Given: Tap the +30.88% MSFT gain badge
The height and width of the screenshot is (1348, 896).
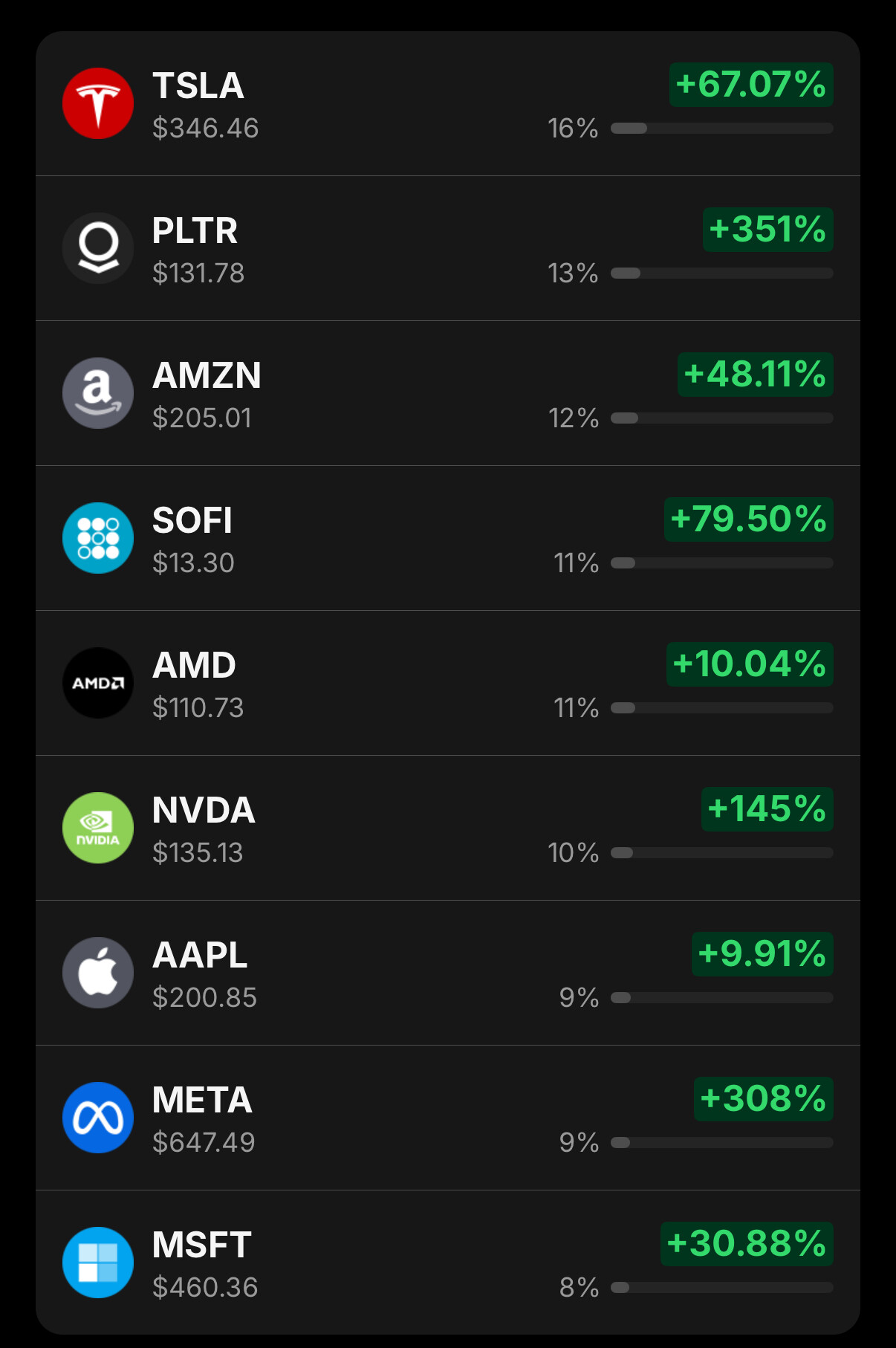Looking at the screenshot, I should [747, 1244].
